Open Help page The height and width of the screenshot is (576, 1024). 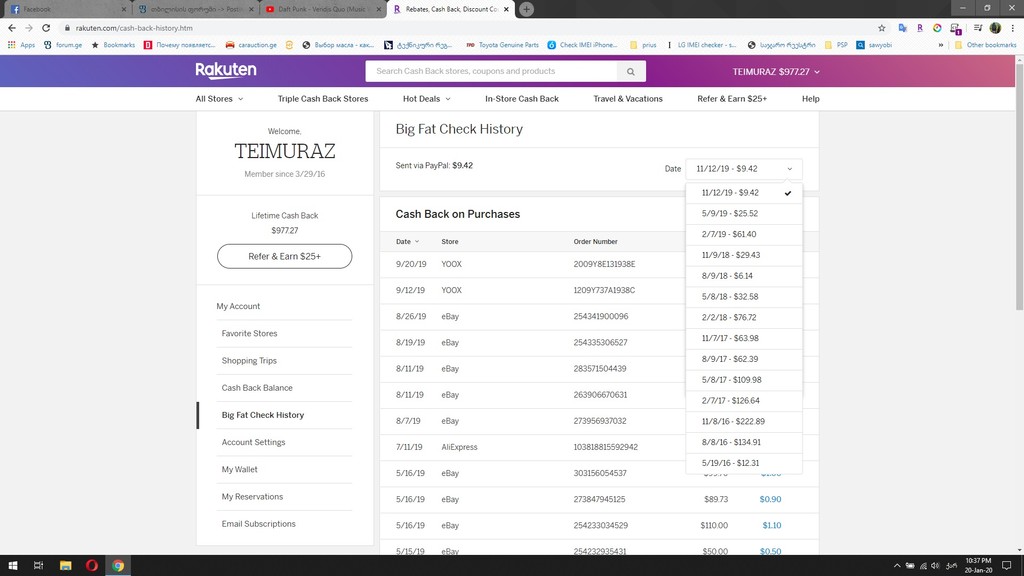pyautogui.click(x=810, y=99)
